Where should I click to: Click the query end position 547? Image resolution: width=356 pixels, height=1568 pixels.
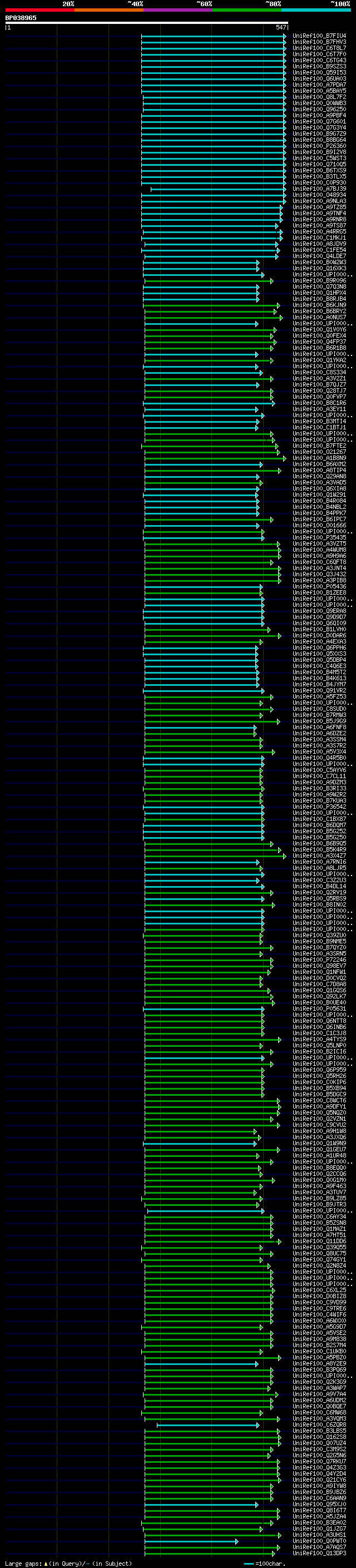pyautogui.click(x=280, y=27)
